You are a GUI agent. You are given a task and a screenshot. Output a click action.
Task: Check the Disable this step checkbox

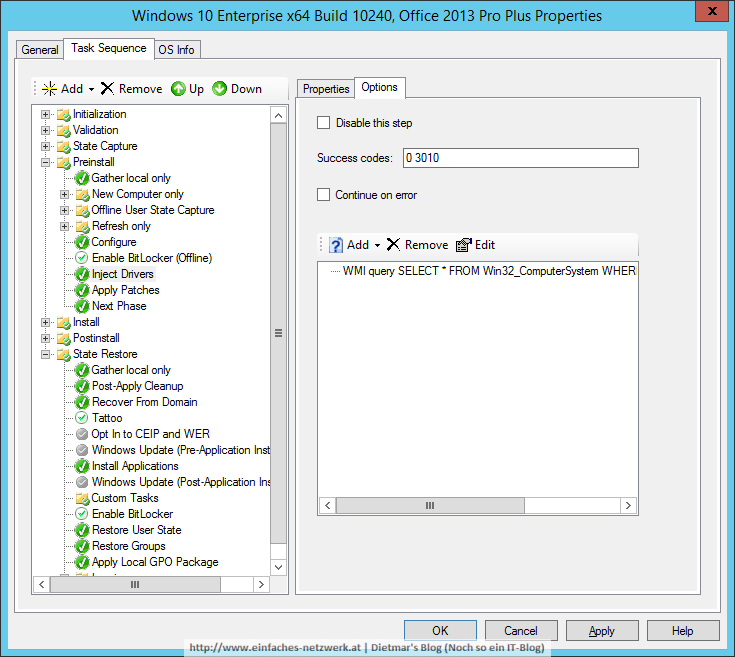tap(323, 123)
